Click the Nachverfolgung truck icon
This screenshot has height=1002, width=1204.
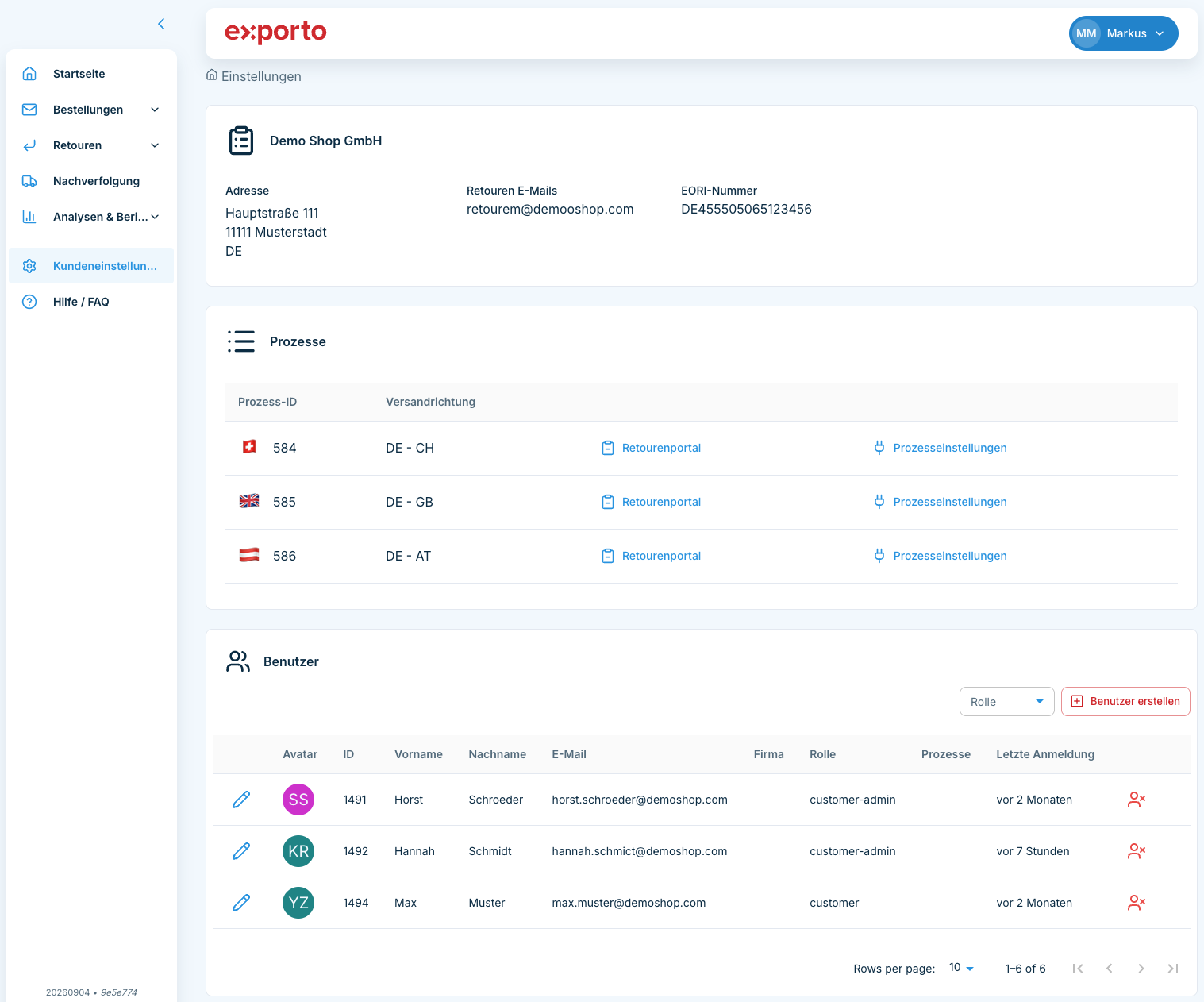point(29,181)
